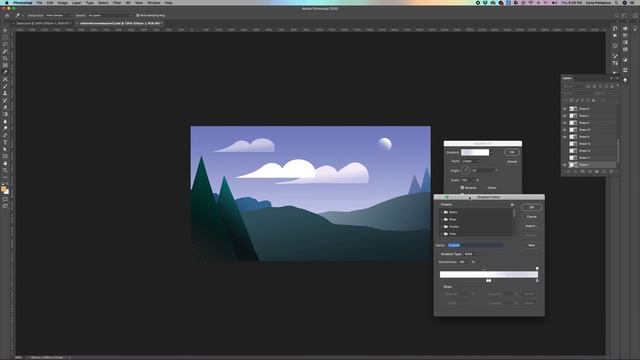Open the Apple menu
640x360 pixels.
(6, 2)
